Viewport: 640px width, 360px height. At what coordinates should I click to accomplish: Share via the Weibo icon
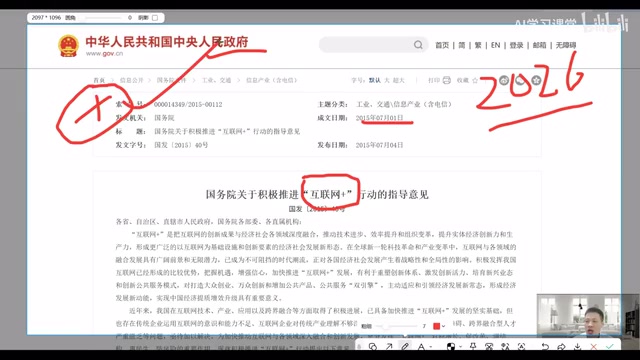[504, 80]
